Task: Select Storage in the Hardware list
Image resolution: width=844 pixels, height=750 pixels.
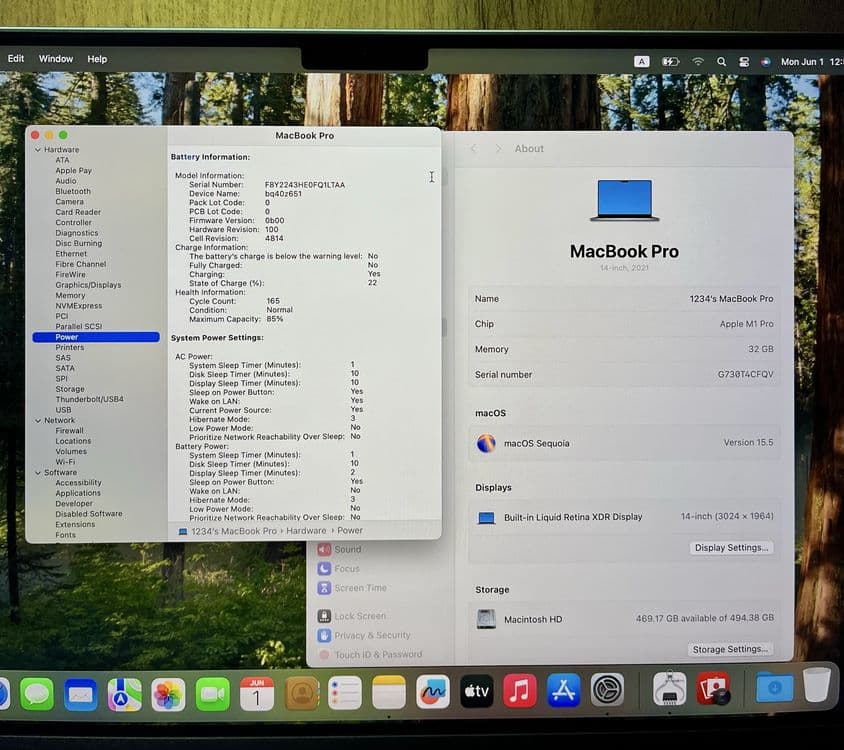Action: pyautogui.click(x=70, y=389)
